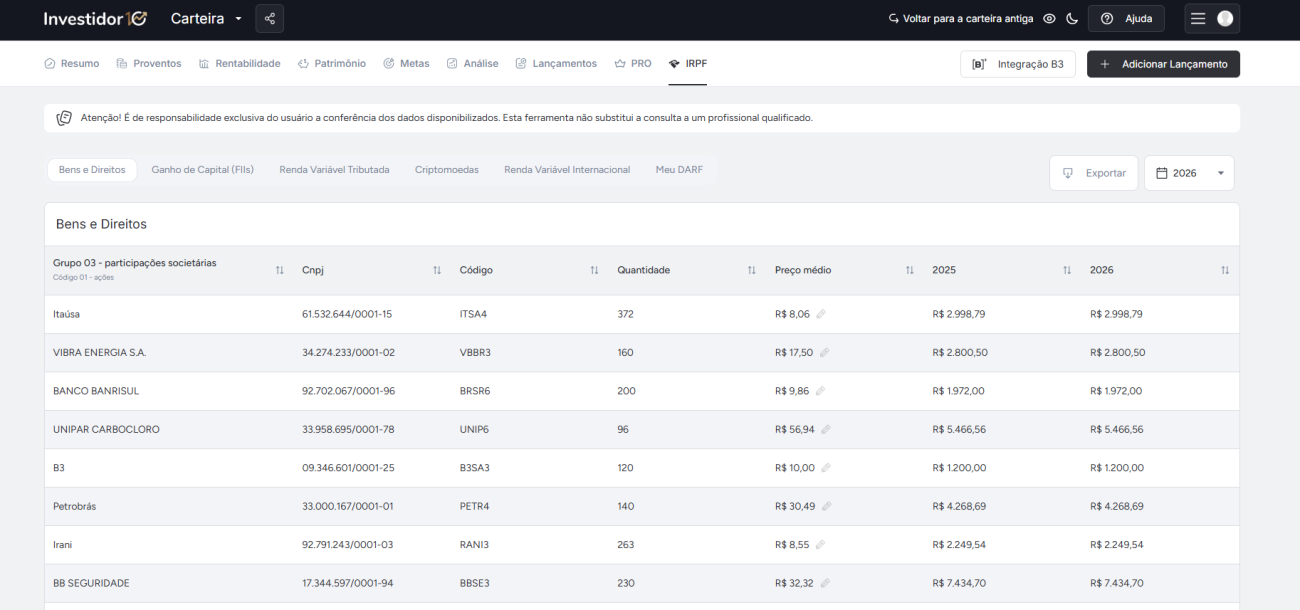This screenshot has width=1300, height=610.
Task: Toggle values visibility with eye icon
Action: 1049,19
